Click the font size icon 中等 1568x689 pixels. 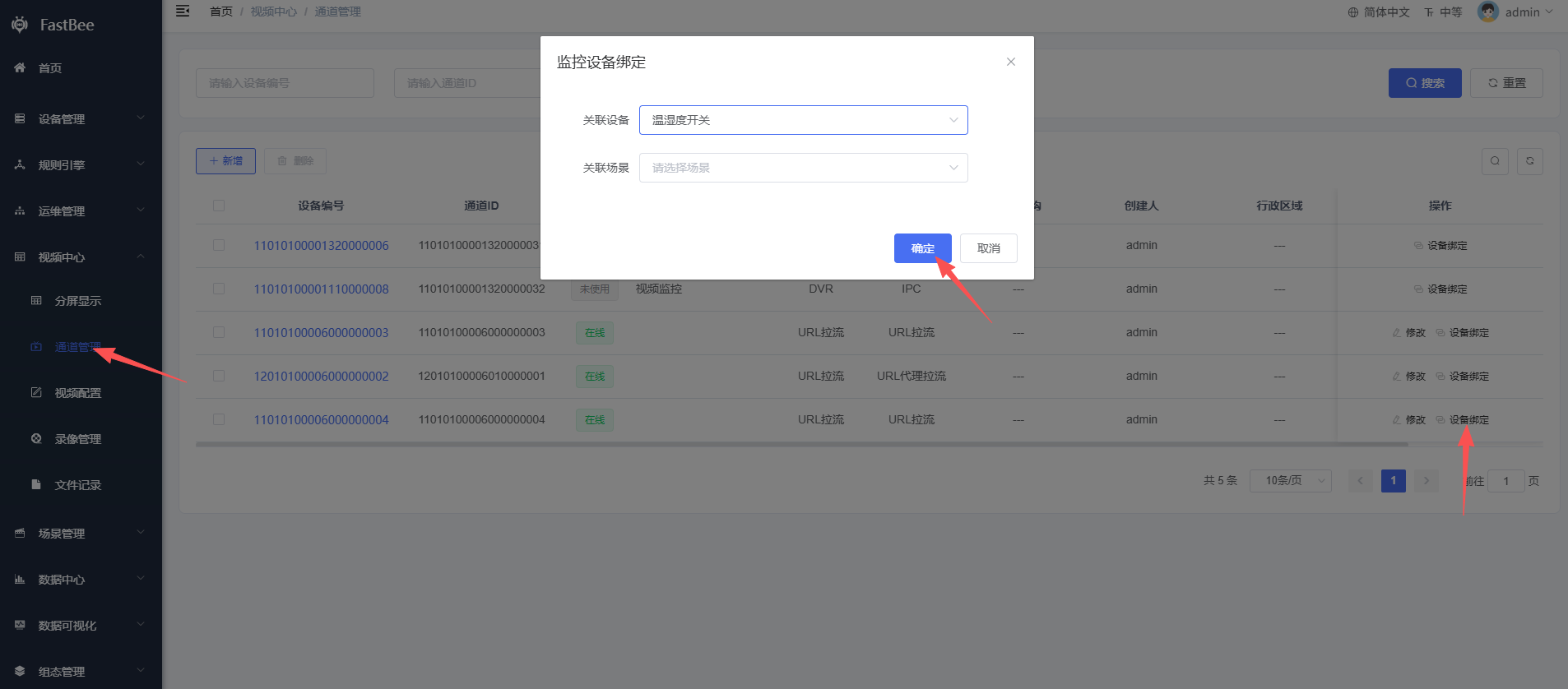click(1429, 12)
